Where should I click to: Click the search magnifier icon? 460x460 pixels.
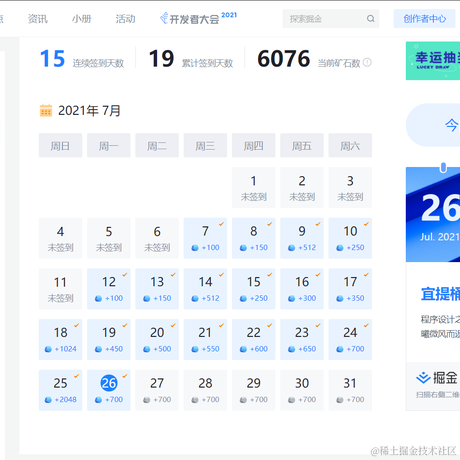point(371,19)
